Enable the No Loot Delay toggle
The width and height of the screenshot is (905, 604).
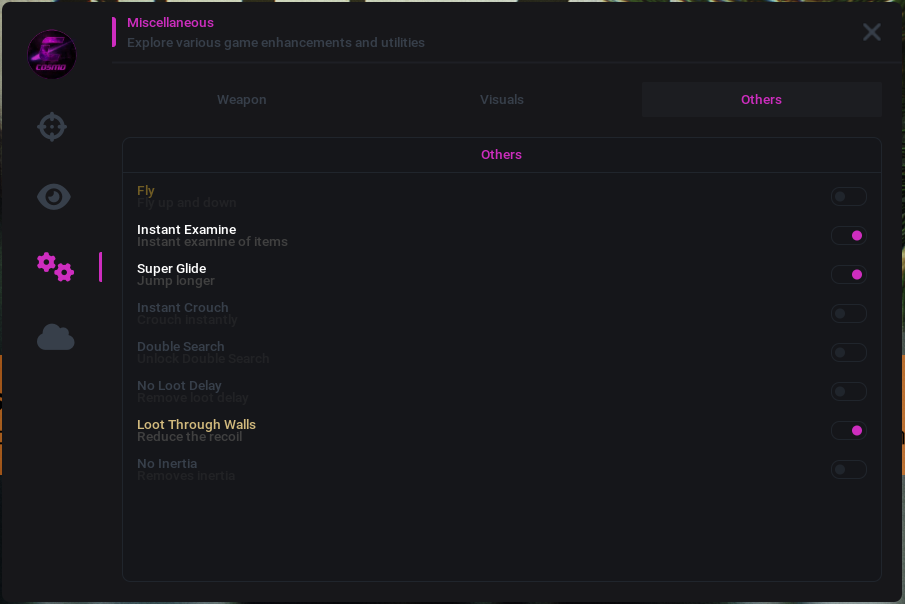[848, 392]
